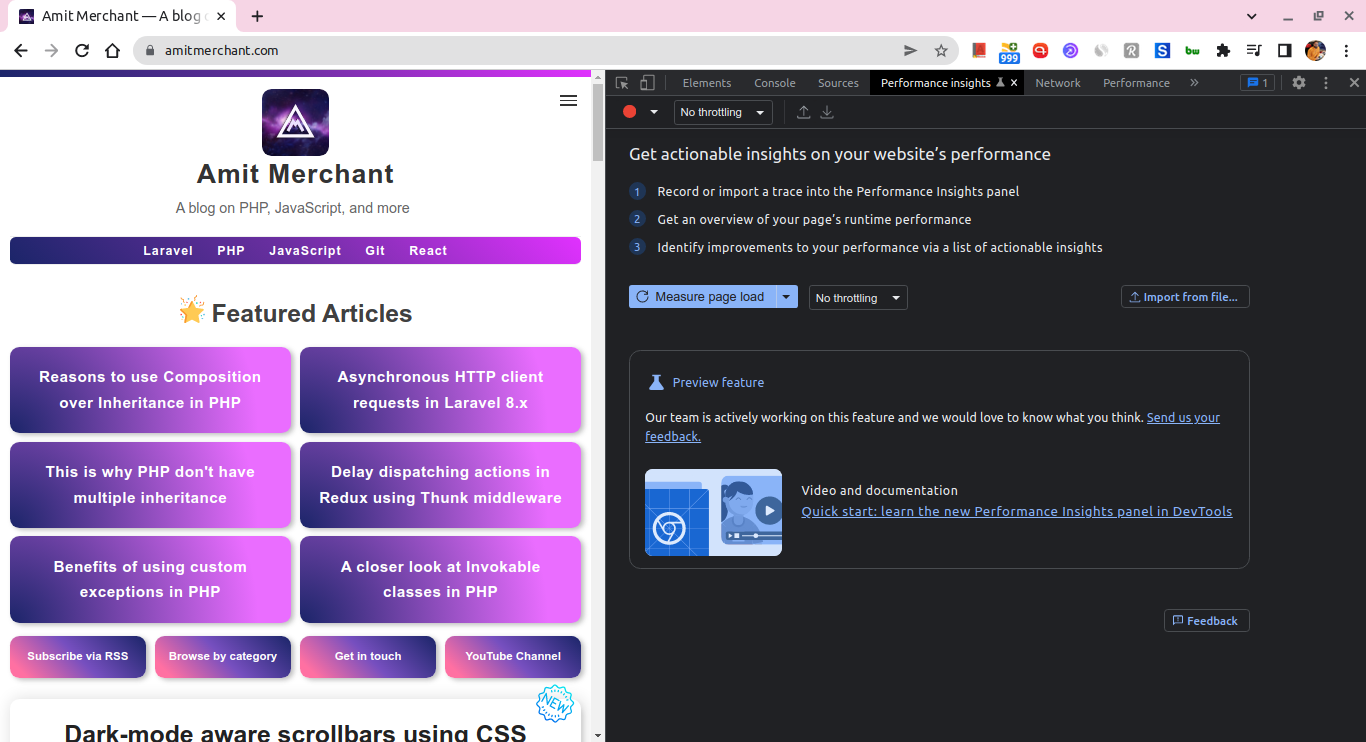Screen dimensions: 1366x742
Task: Click the browser back arrow
Action: point(21,50)
